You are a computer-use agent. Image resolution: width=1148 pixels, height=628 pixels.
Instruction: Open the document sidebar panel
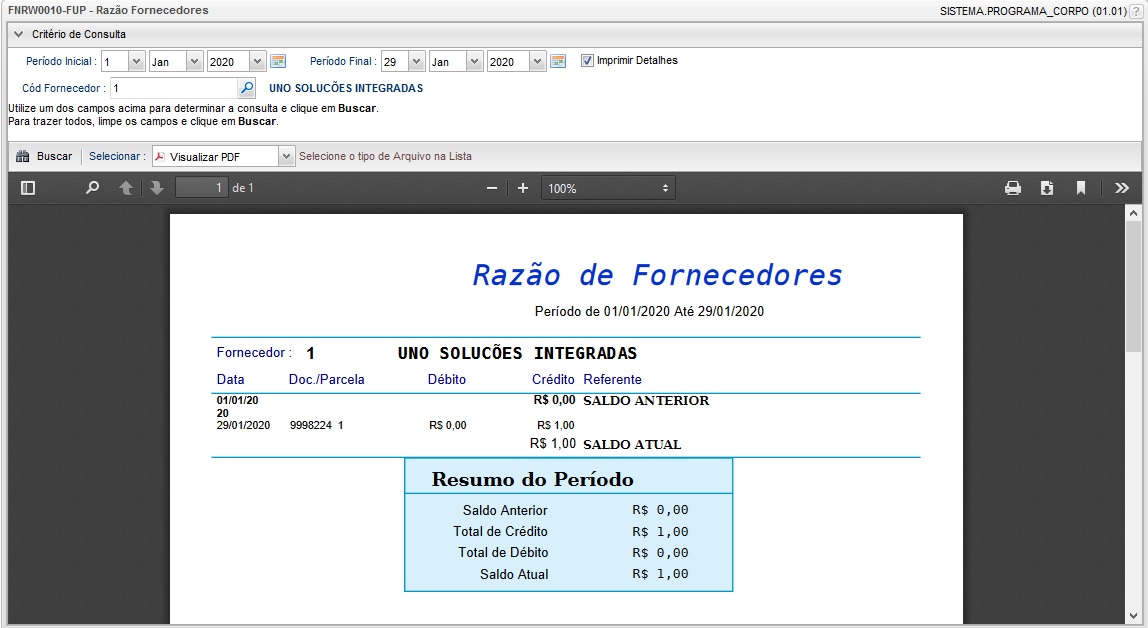[29, 187]
